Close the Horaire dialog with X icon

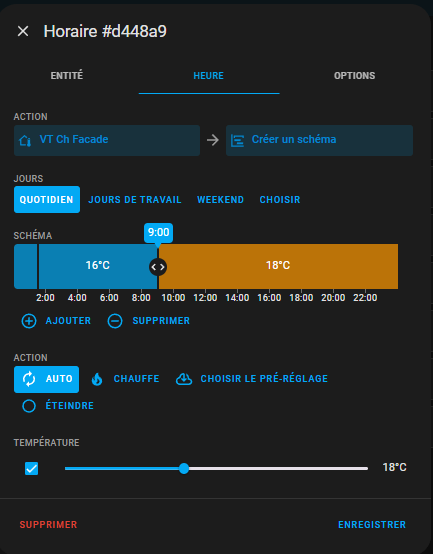[x=23, y=31]
